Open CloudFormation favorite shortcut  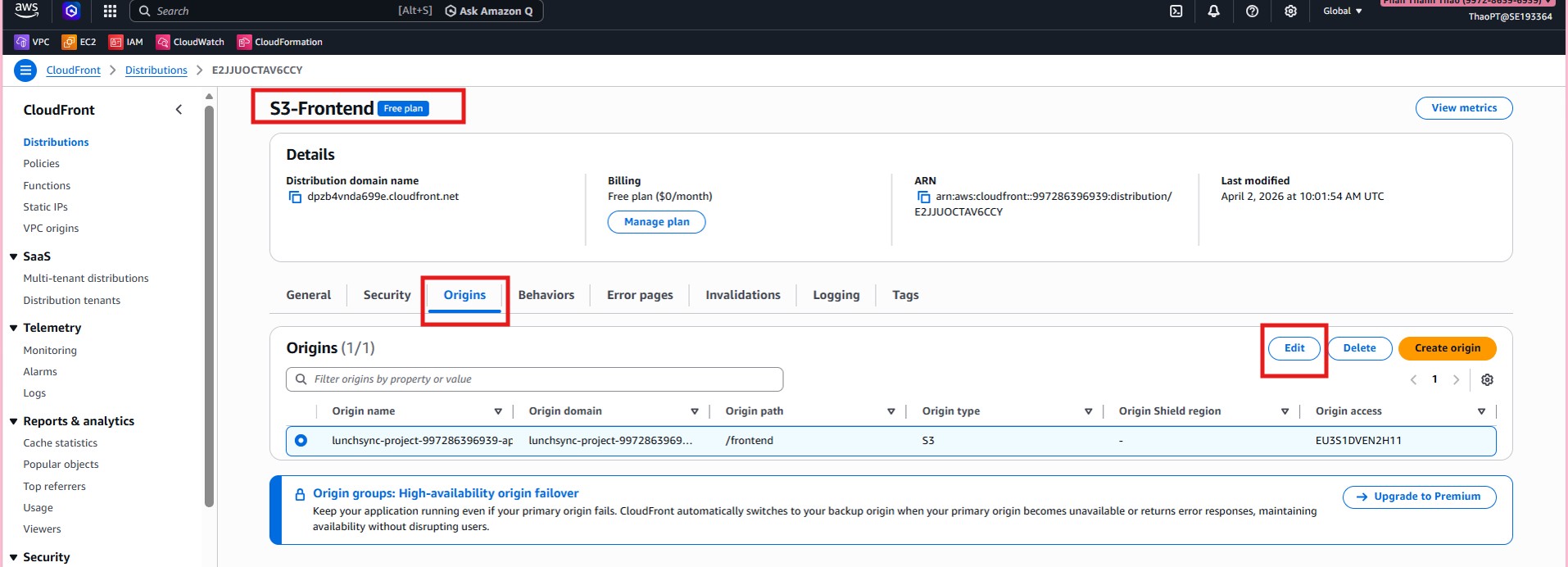[x=279, y=42]
